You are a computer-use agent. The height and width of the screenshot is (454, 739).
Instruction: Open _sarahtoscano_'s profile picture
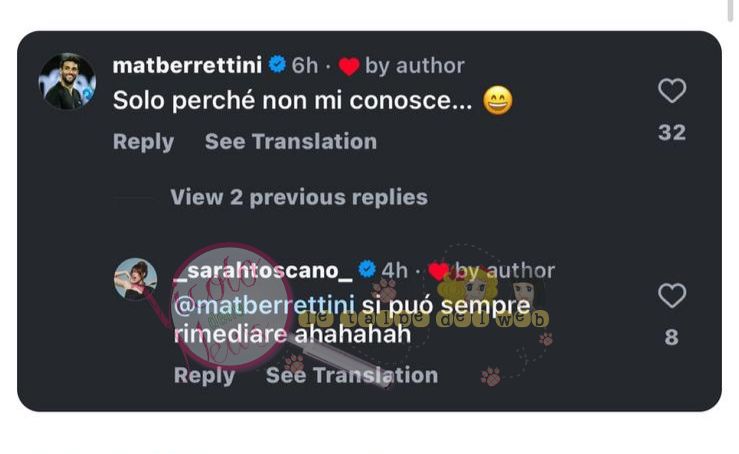136,279
